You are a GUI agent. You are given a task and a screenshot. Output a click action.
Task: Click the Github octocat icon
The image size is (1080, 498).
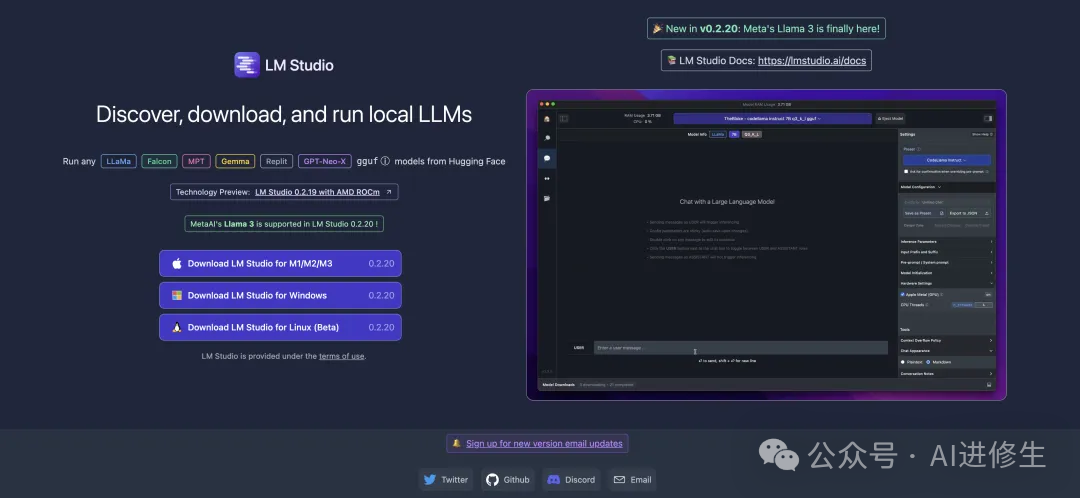[x=492, y=479]
